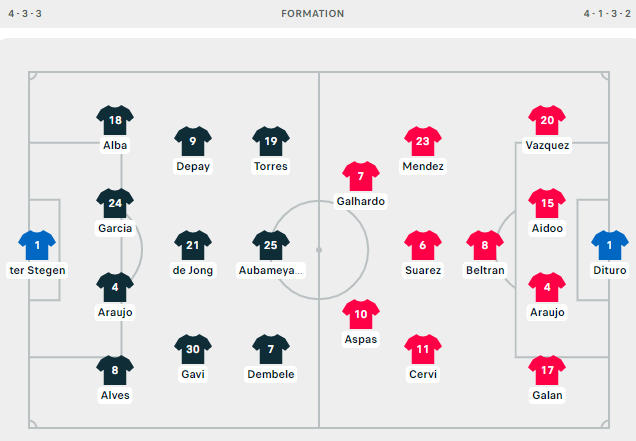Select the Aidoo player name label
The width and height of the screenshot is (636, 441).
(x=547, y=228)
